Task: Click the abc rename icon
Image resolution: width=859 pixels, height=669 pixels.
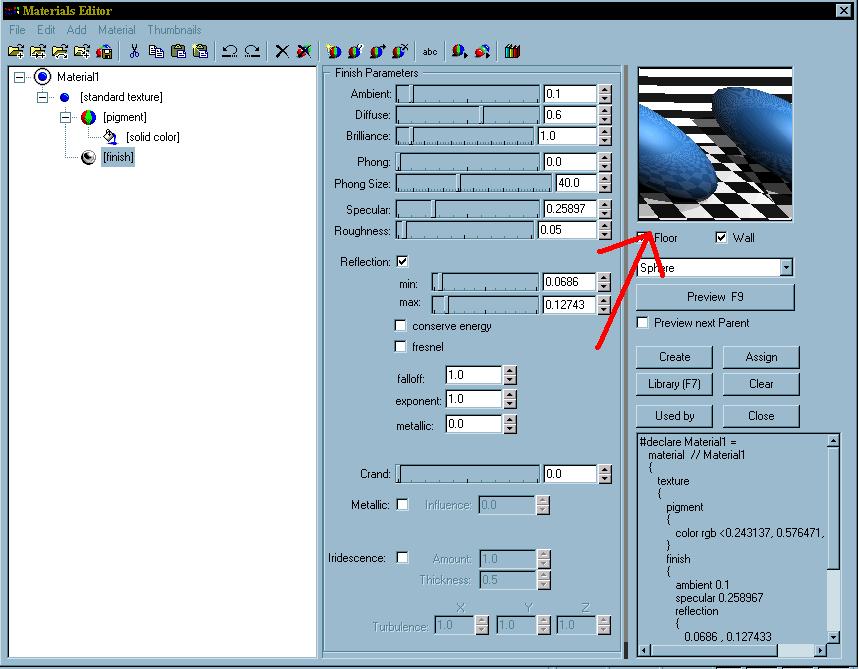Action: pos(430,51)
